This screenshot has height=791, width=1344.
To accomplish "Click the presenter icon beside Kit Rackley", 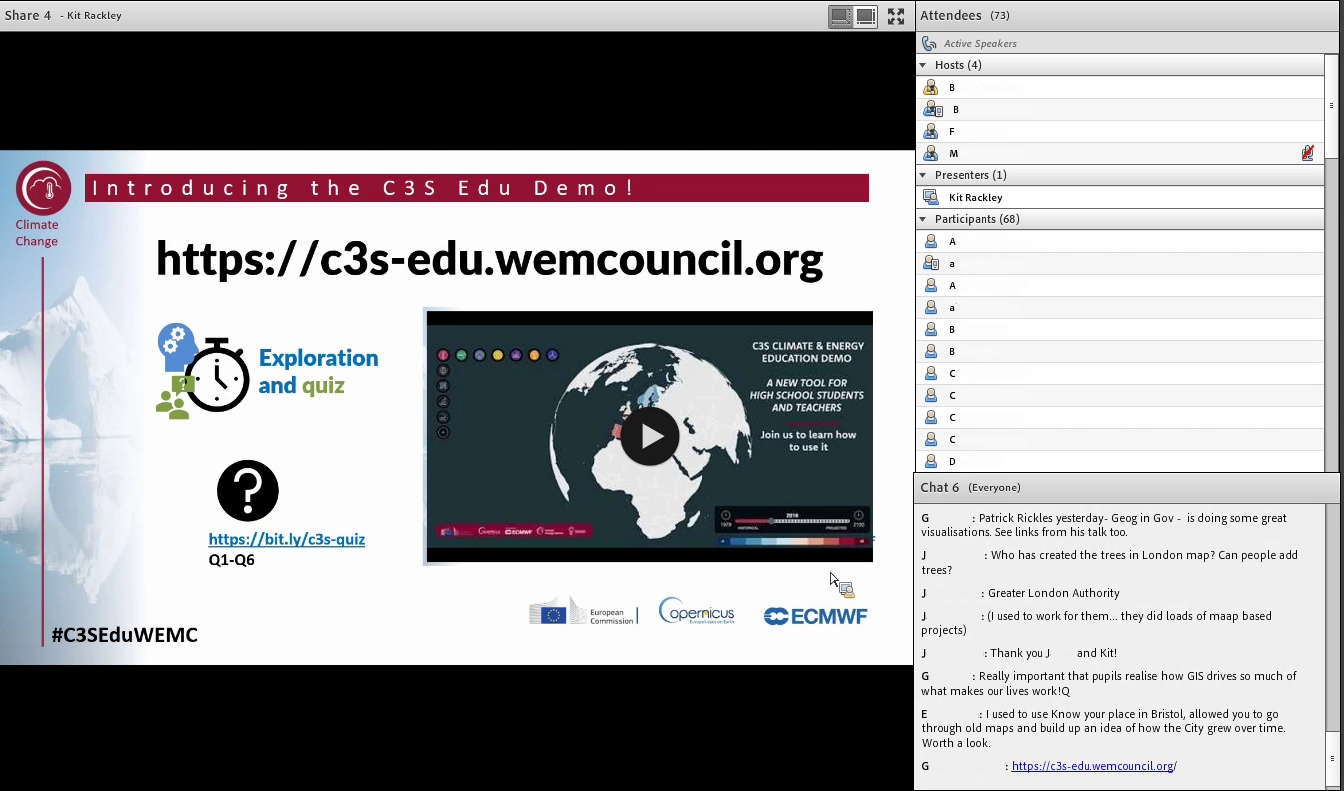I will tap(931, 198).
